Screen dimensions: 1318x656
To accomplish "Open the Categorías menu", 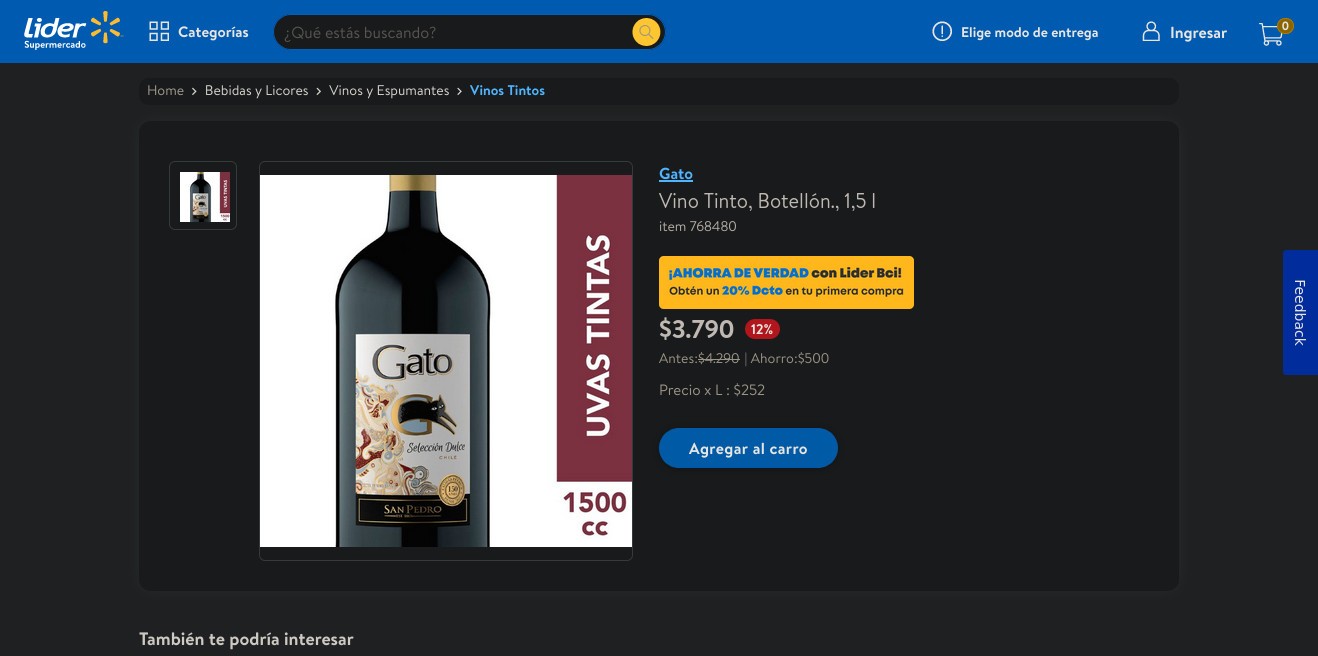I will pyautogui.click(x=213, y=32).
